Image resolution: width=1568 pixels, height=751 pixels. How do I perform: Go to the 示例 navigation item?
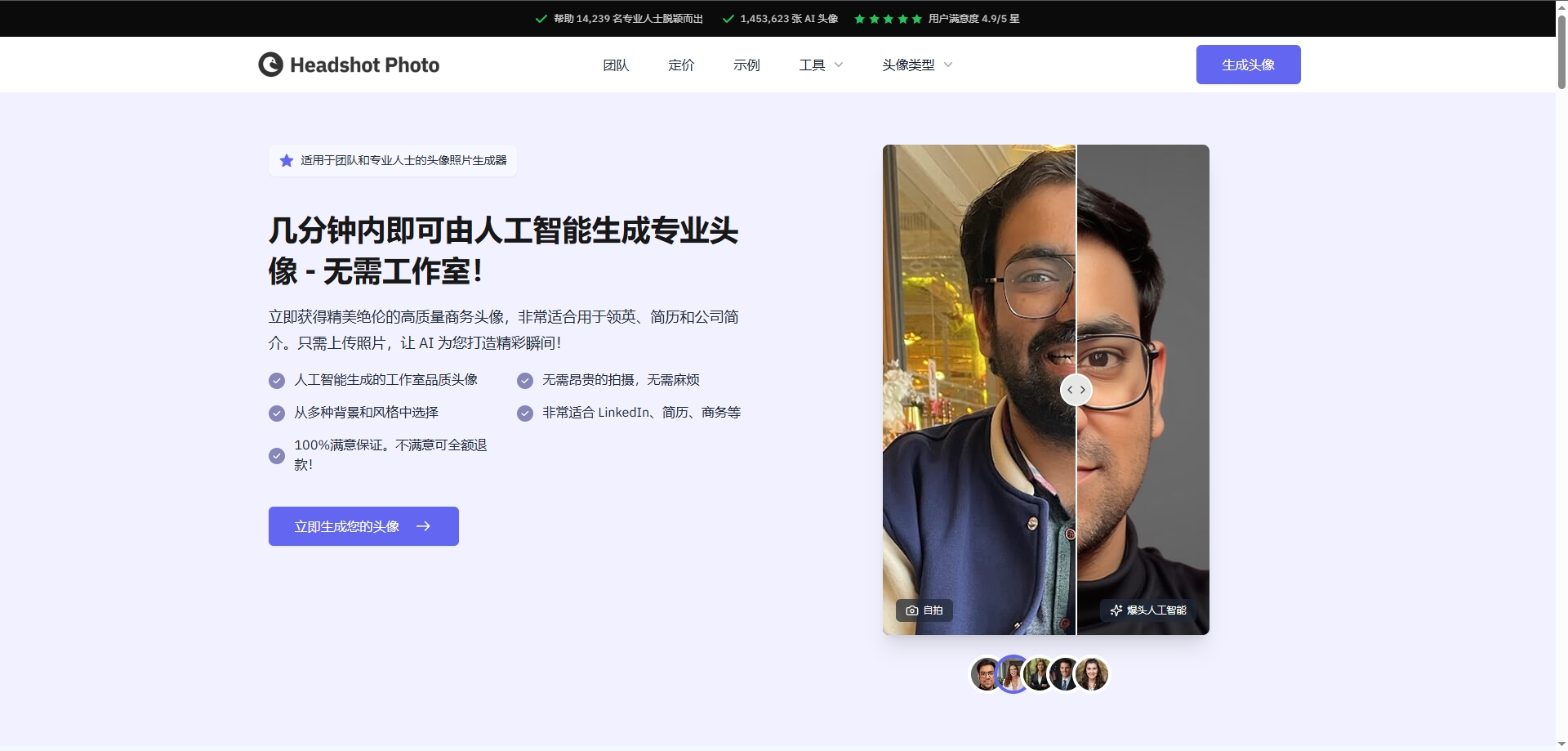tap(746, 65)
